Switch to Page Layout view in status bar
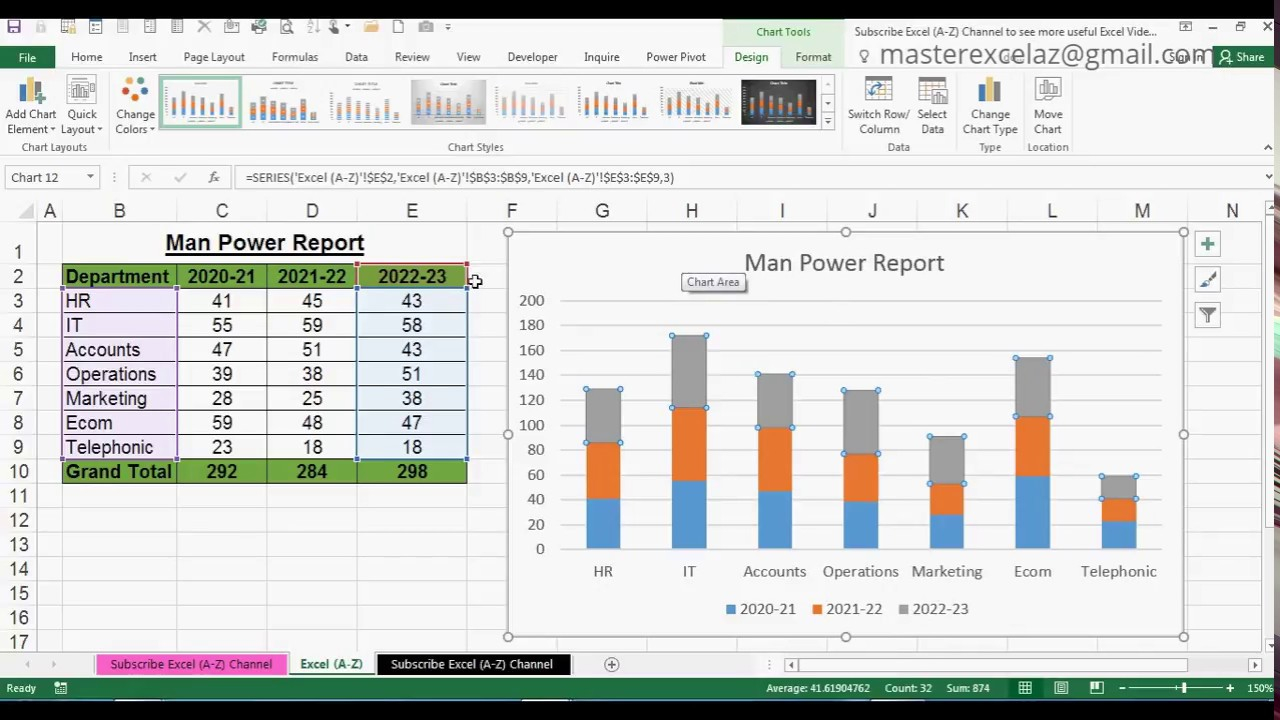Screen dimensions: 1280x720 tap(1061, 688)
